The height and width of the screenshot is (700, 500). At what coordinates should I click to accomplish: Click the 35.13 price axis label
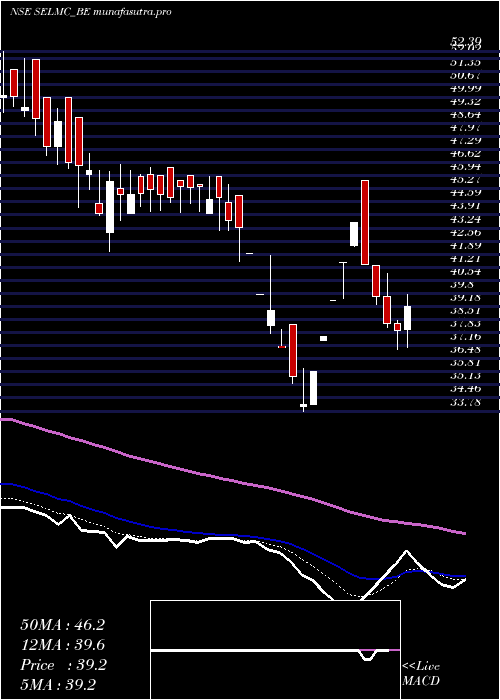464,376
